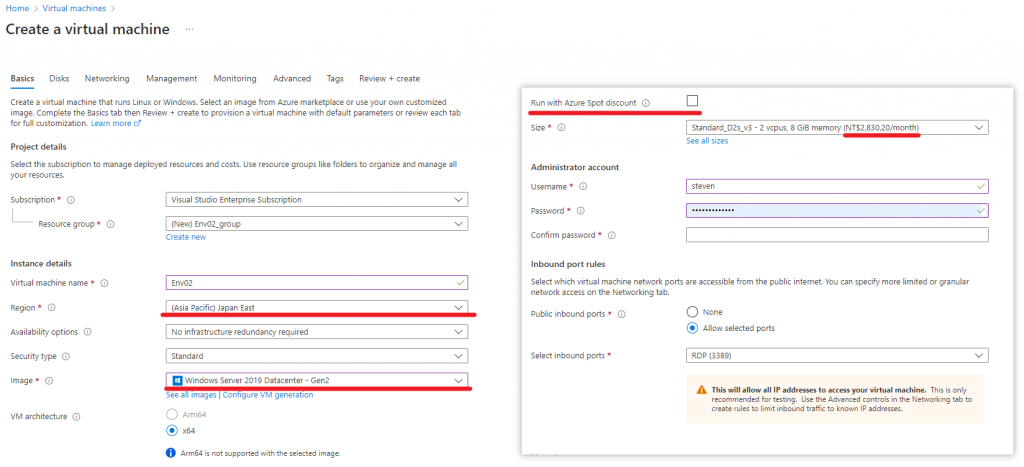Screen dimensions: 1024x467
Task: Click the Size info icon
Action: point(561,127)
